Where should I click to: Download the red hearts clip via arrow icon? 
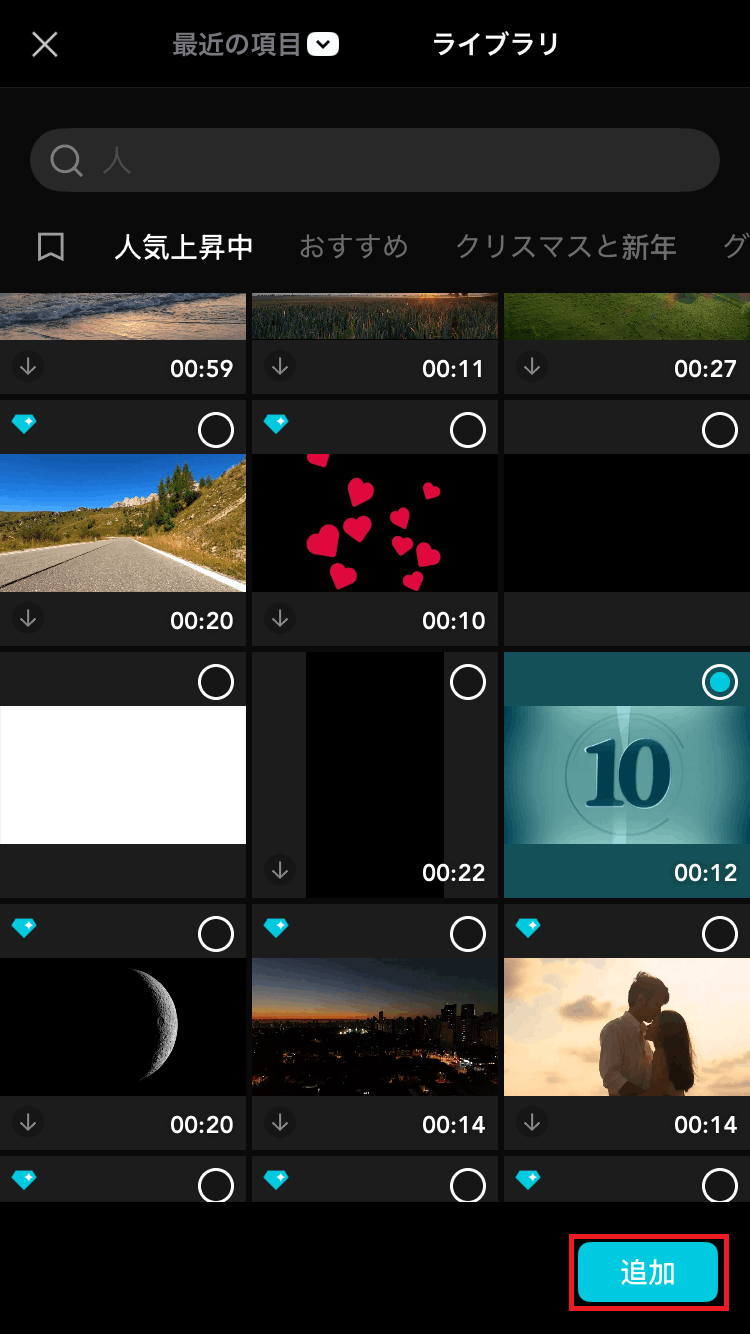point(281,619)
